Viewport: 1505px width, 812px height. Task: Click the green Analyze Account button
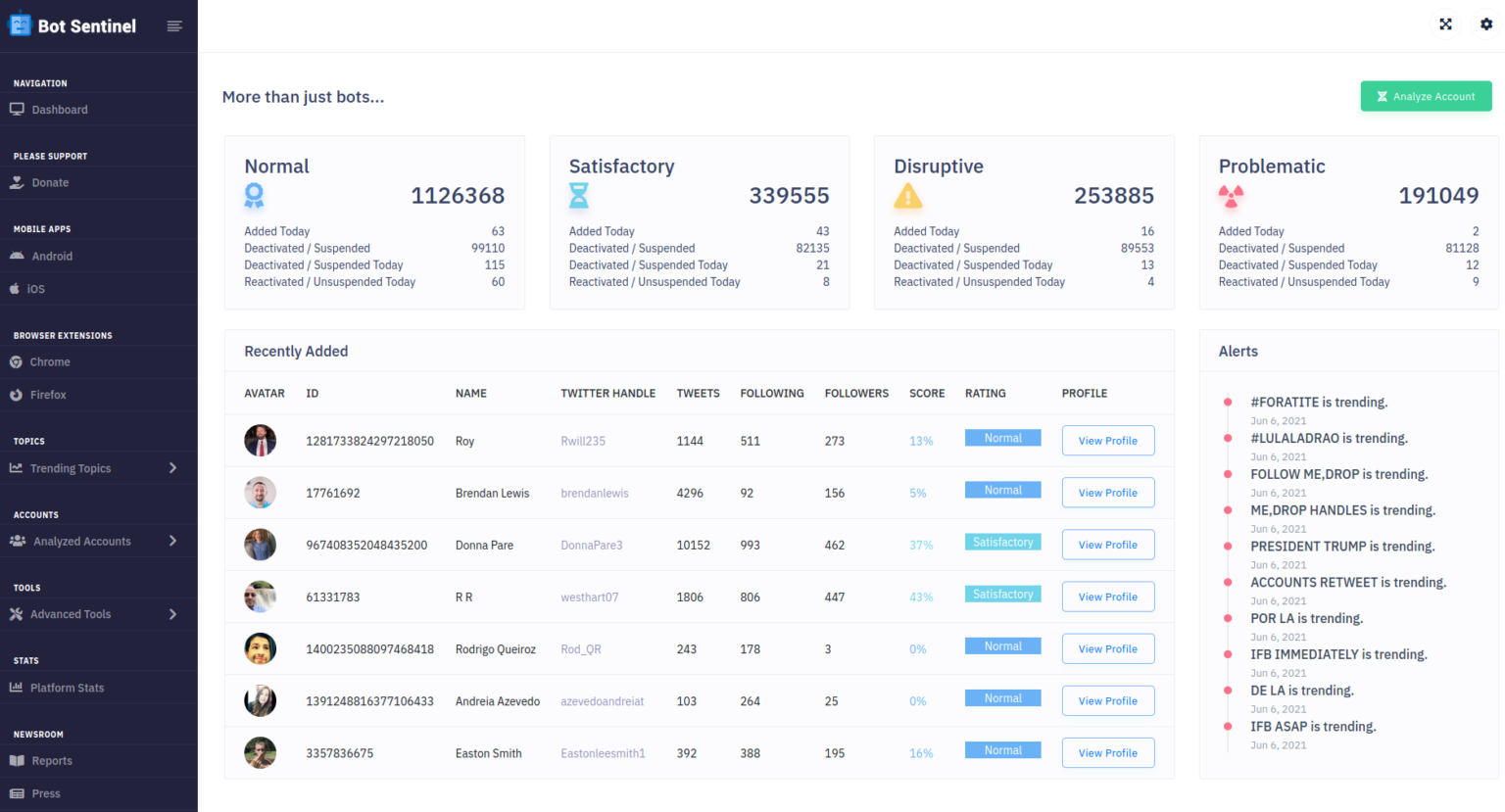[1426, 96]
